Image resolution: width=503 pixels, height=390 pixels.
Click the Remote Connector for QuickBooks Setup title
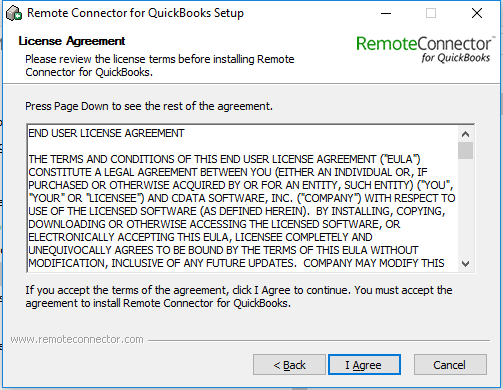click(x=135, y=13)
